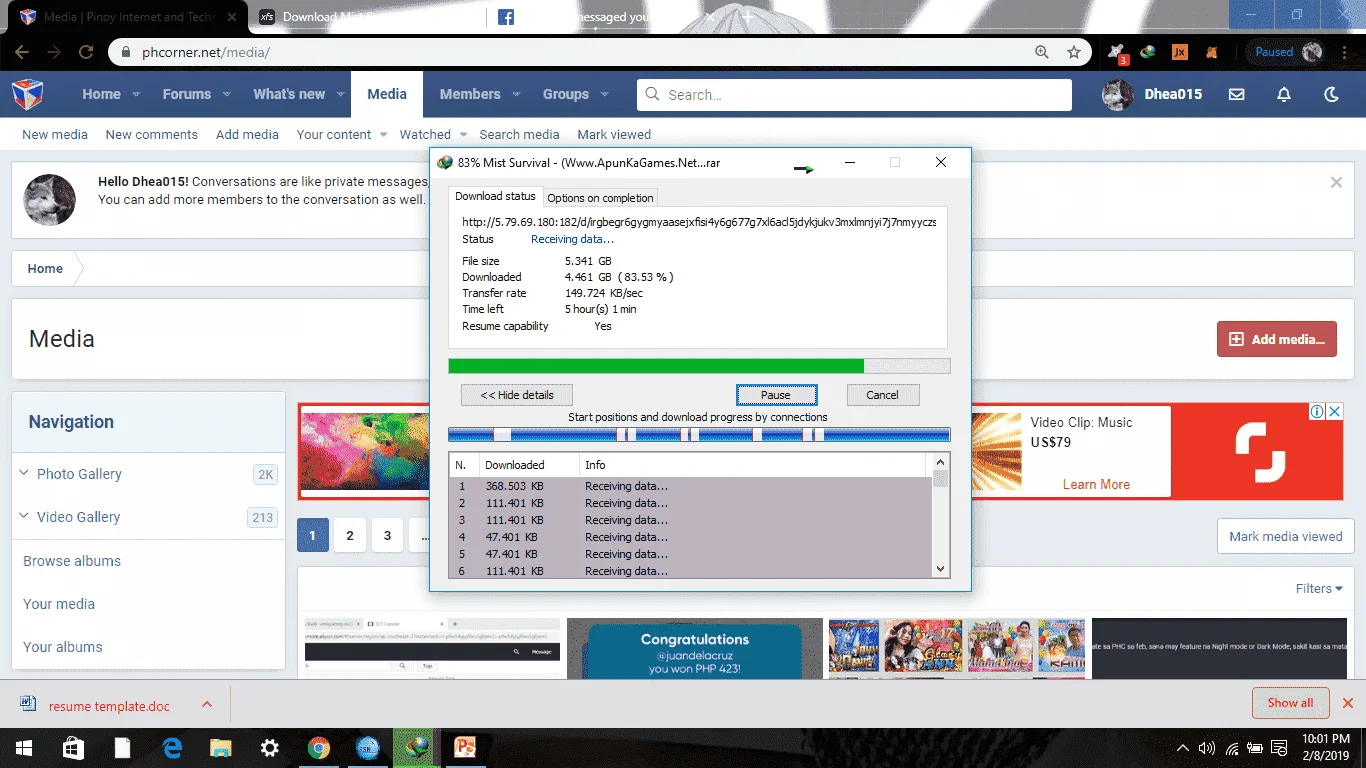Pause the Mist Survival download

pyautogui.click(x=776, y=395)
